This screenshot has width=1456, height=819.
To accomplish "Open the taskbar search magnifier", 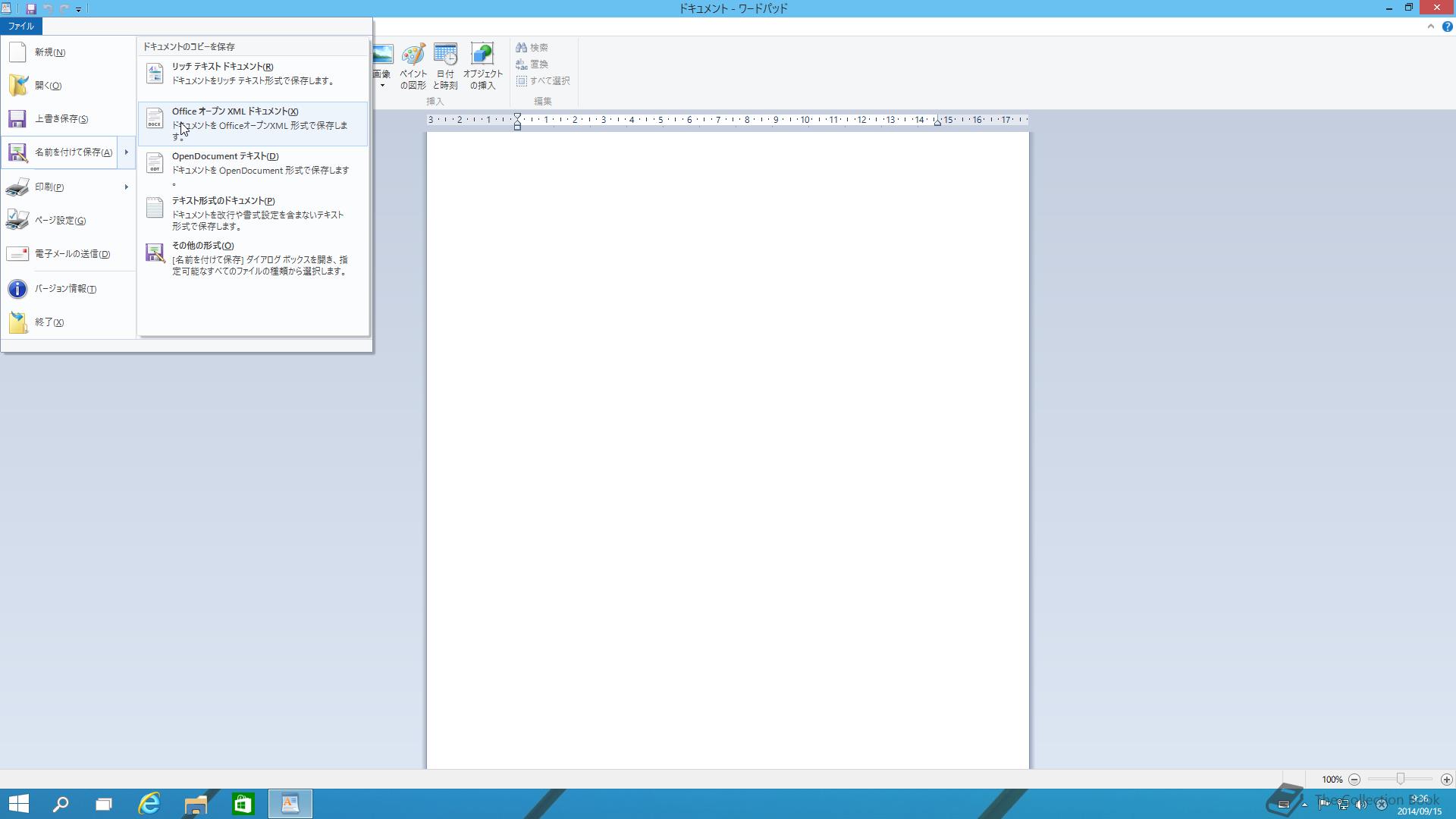I will [x=61, y=804].
